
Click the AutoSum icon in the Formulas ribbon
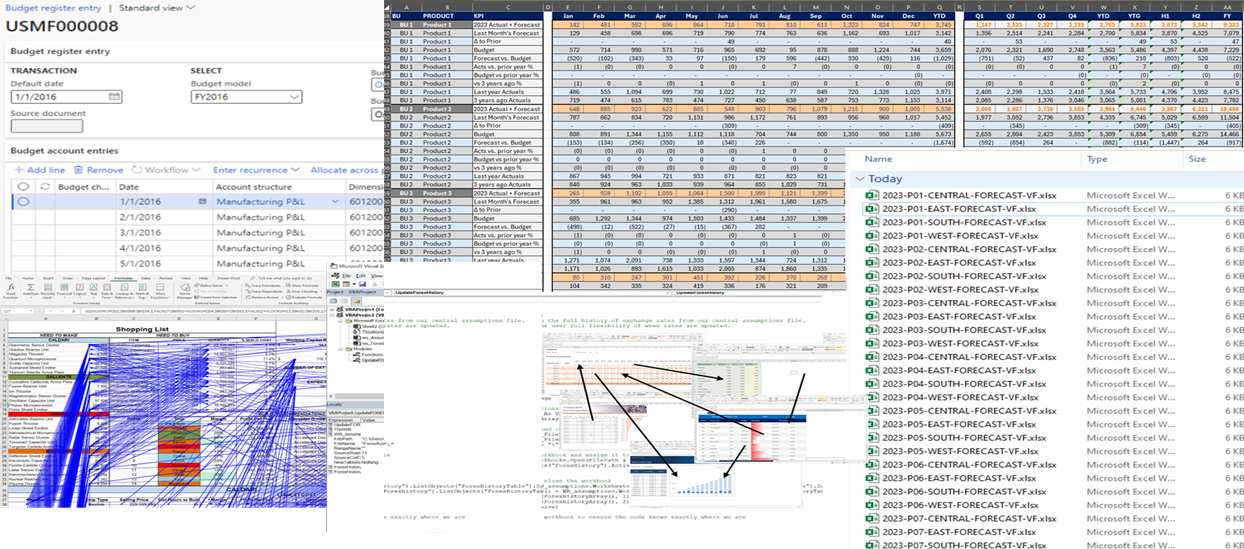coord(31,287)
